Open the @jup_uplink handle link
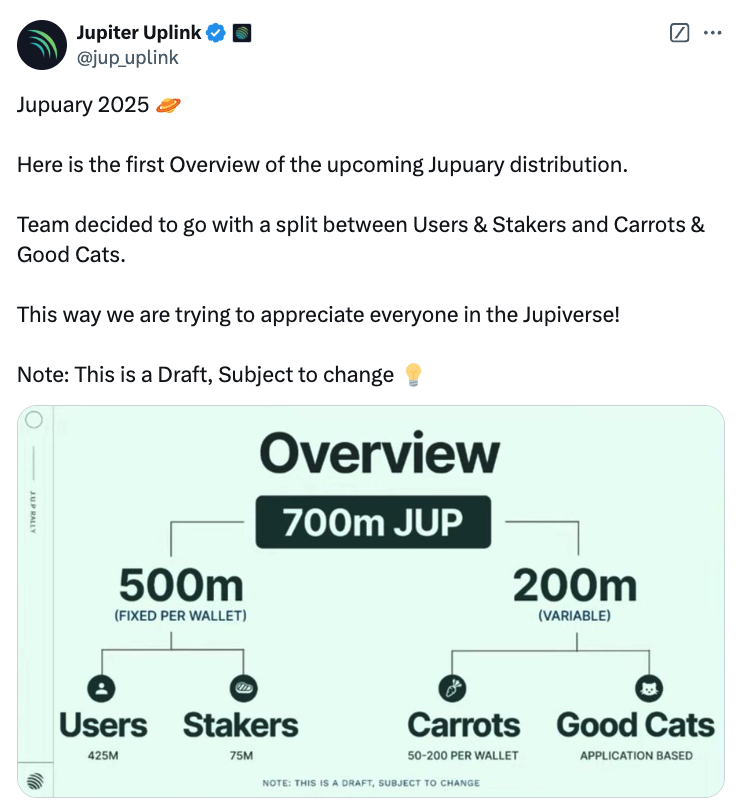Screen dimensions: 743x808 [x=127, y=57]
